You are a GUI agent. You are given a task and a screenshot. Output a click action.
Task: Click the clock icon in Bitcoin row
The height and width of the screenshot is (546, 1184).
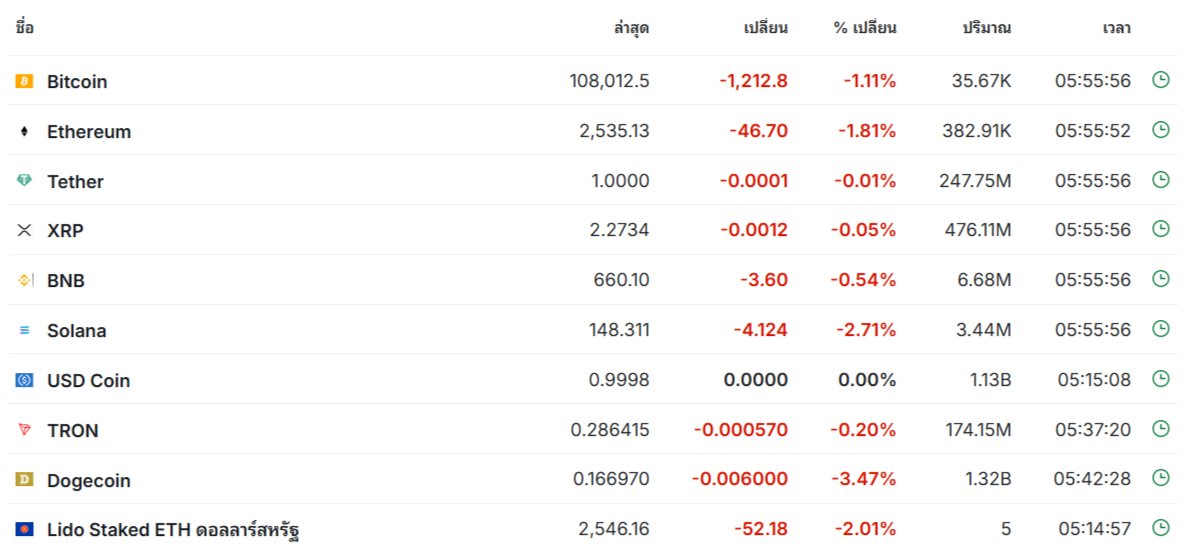point(1161,79)
